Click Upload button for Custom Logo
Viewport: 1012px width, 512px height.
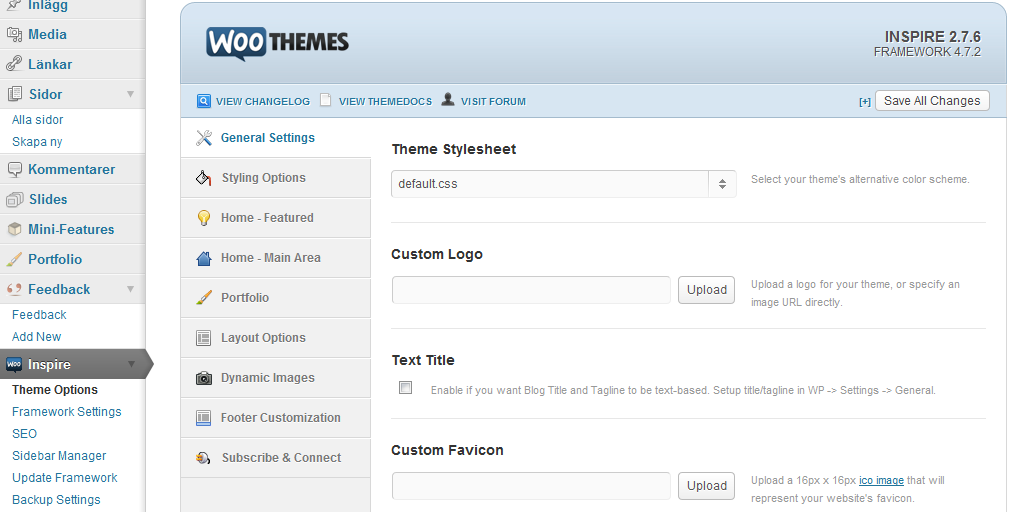706,290
